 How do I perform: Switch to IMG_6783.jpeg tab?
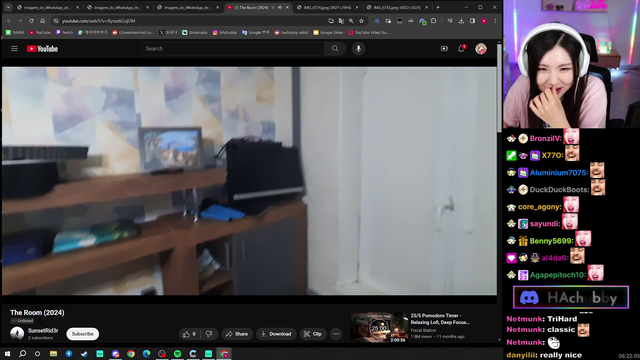398,7
